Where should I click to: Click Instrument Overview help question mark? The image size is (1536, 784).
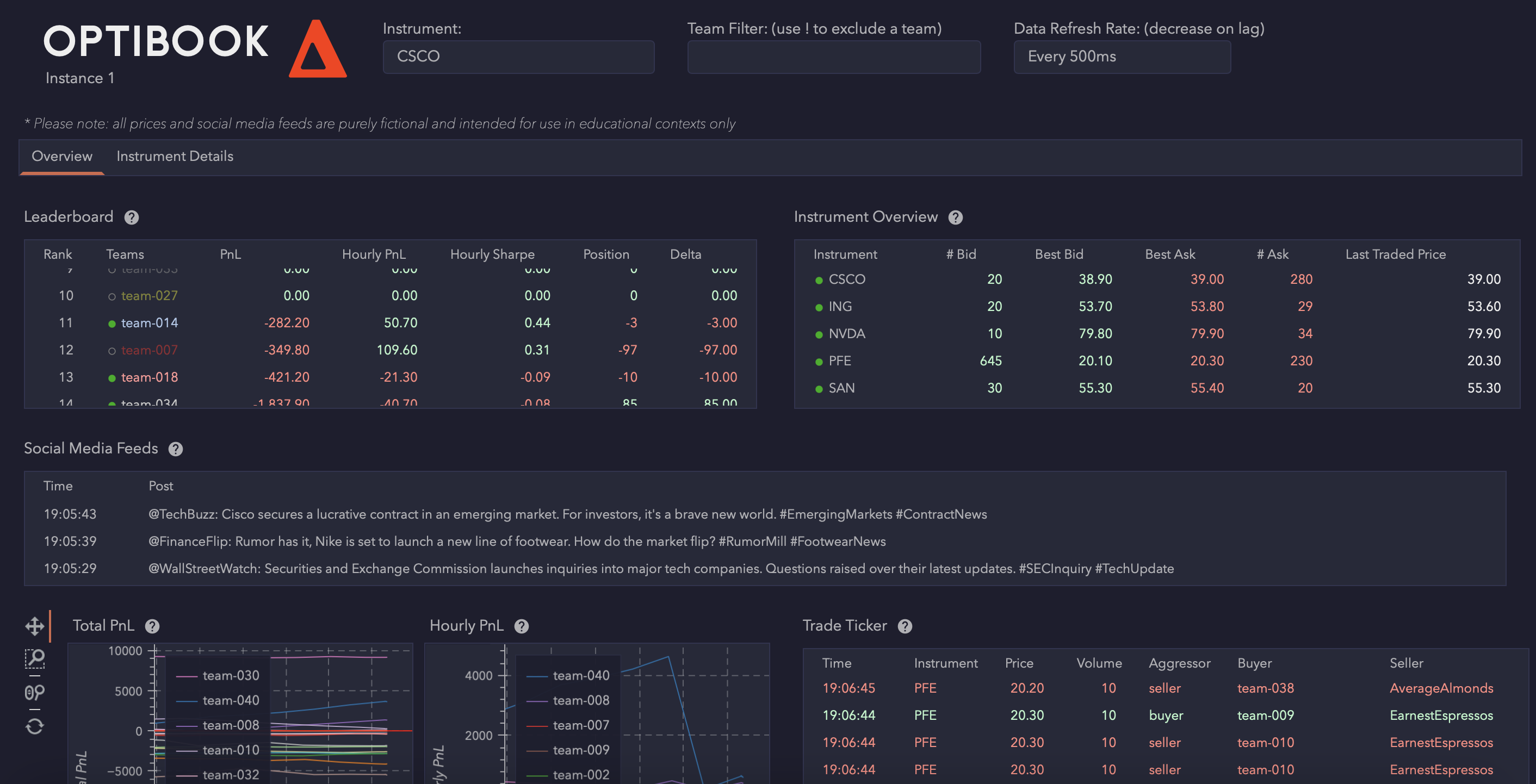click(x=955, y=217)
